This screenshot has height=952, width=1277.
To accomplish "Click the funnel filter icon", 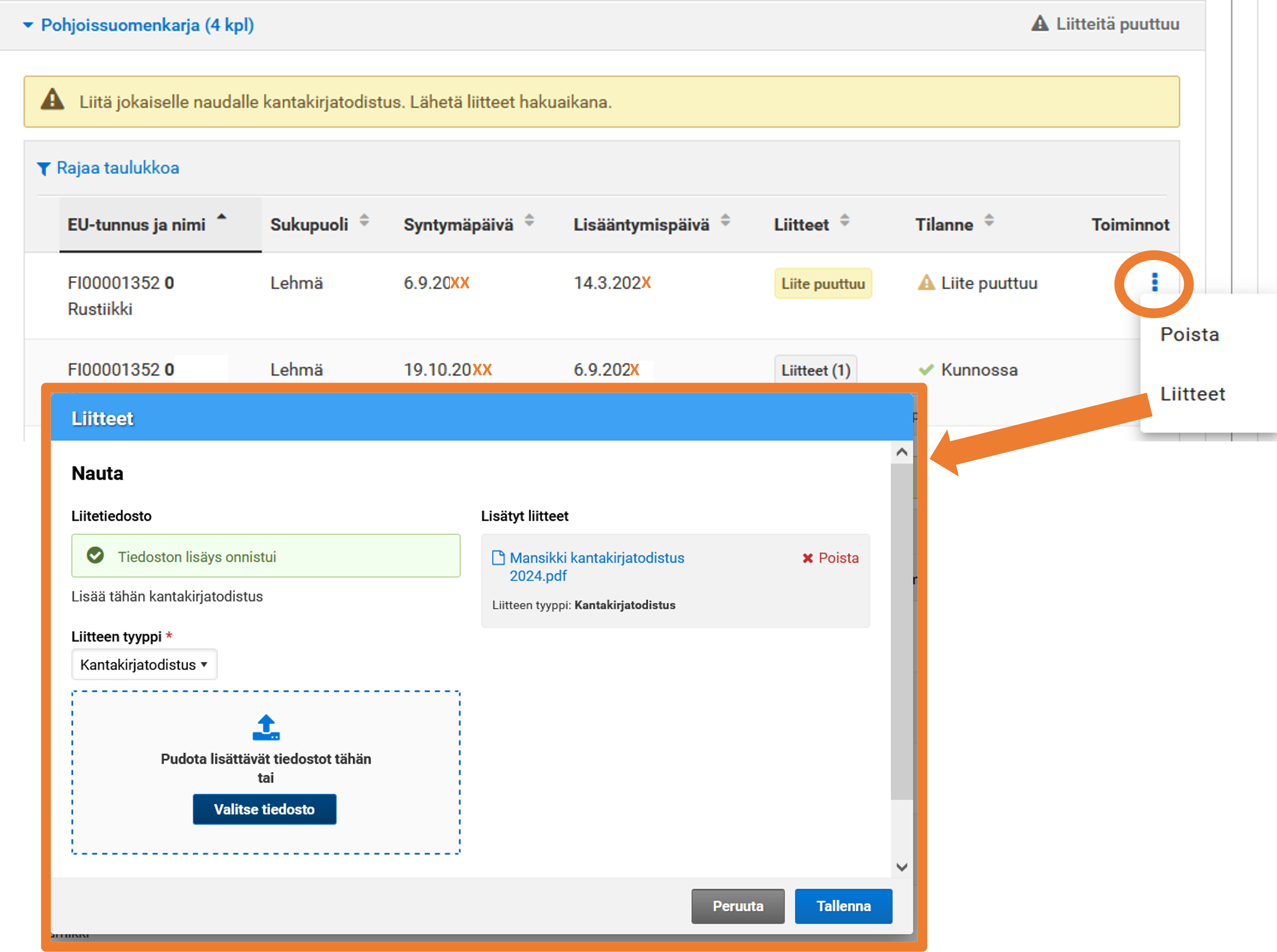I will point(44,168).
